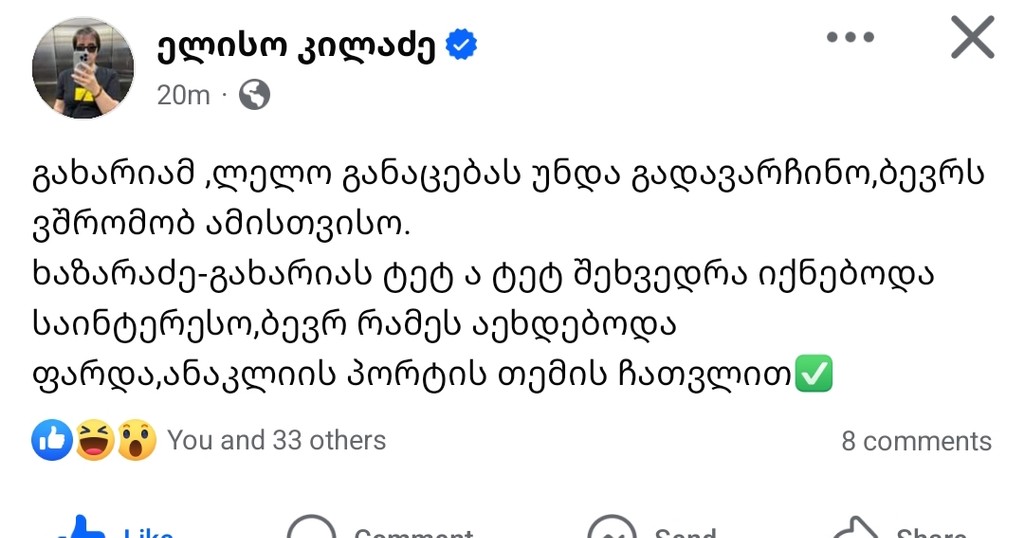The image size is (1024, 538).
Task: Open the author name ელისო კილაძე link
Action: (295, 46)
